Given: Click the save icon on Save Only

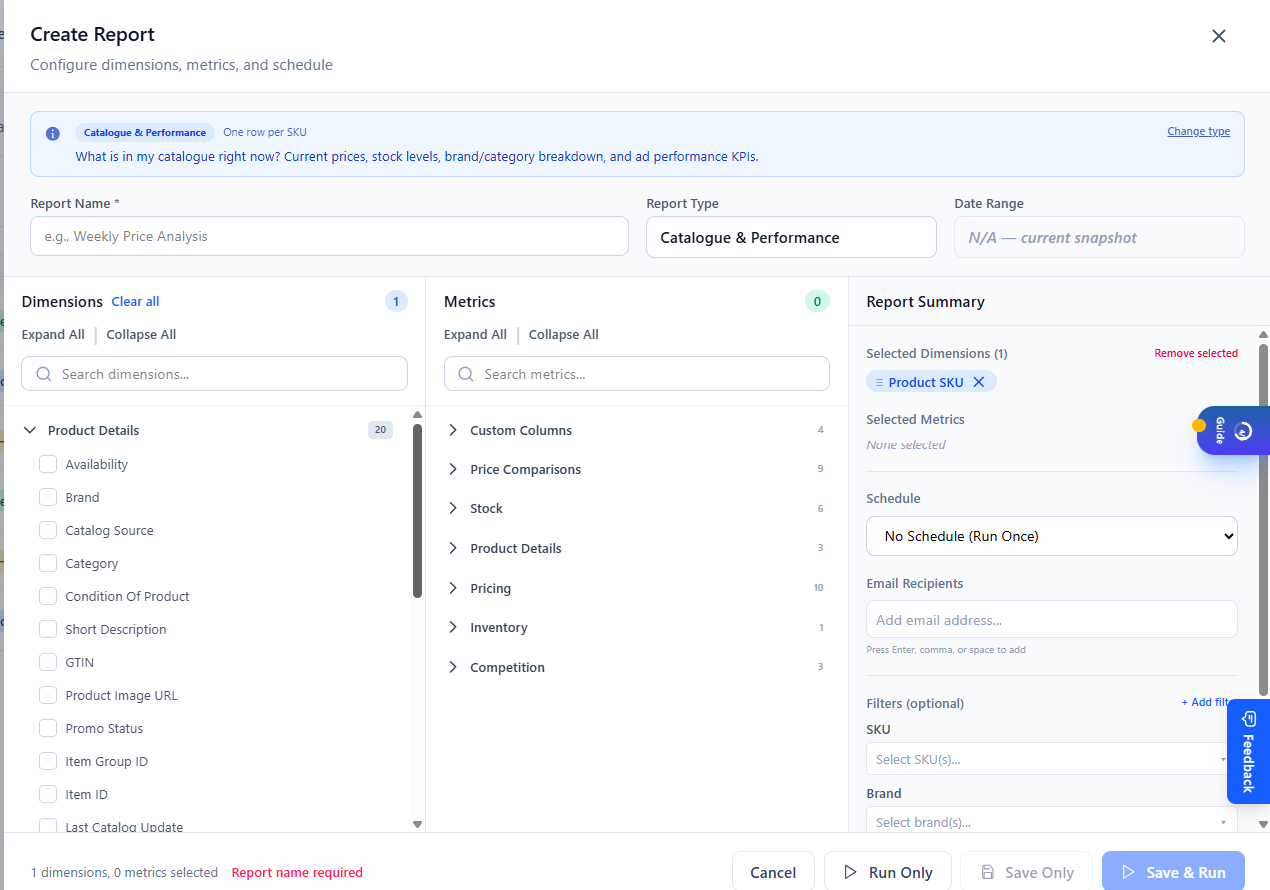Looking at the screenshot, I should coord(987,872).
